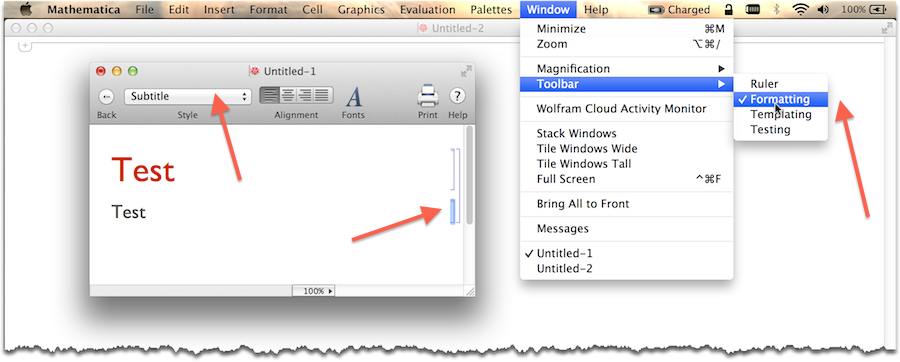Open the Cell menu

[312, 10]
